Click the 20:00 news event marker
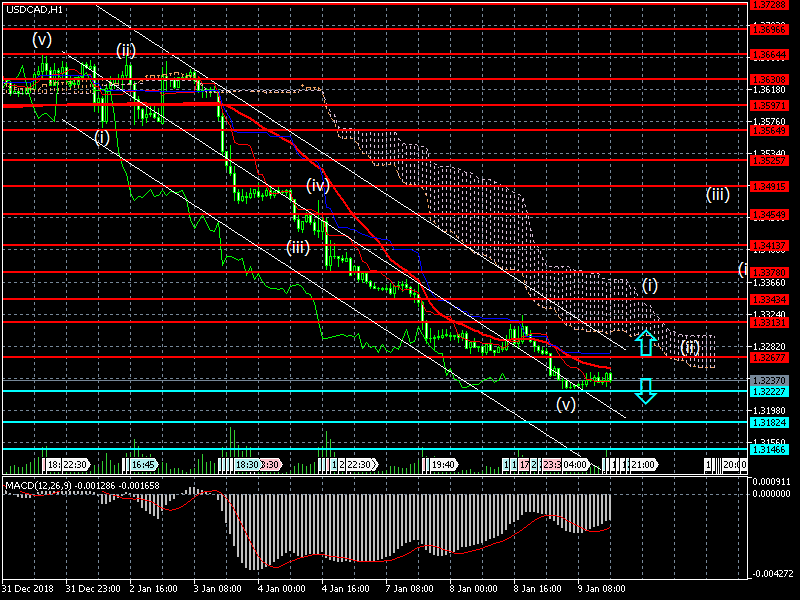Image resolution: width=800 pixels, height=600 pixels. [x=735, y=465]
